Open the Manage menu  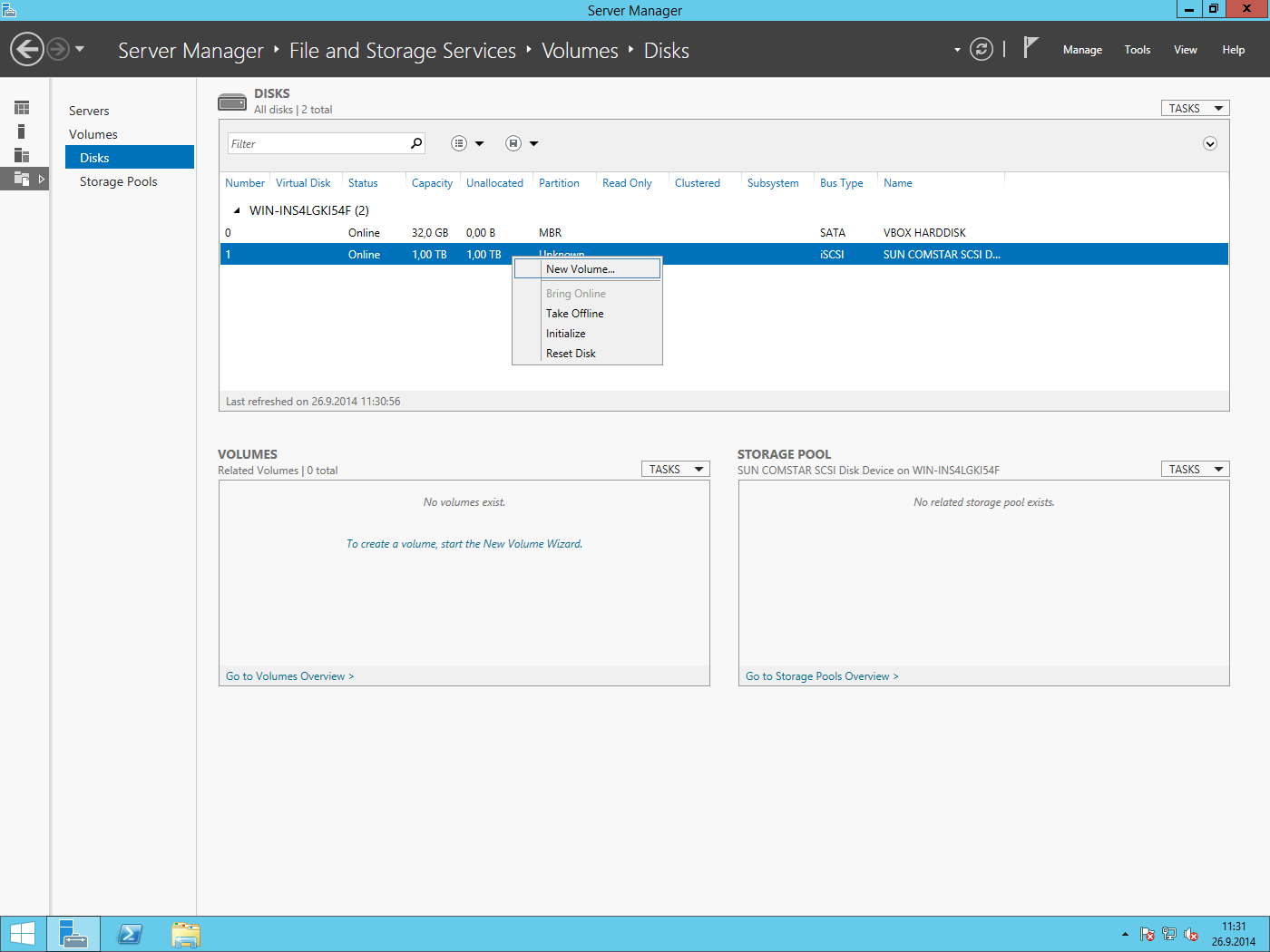pos(1082,50)
